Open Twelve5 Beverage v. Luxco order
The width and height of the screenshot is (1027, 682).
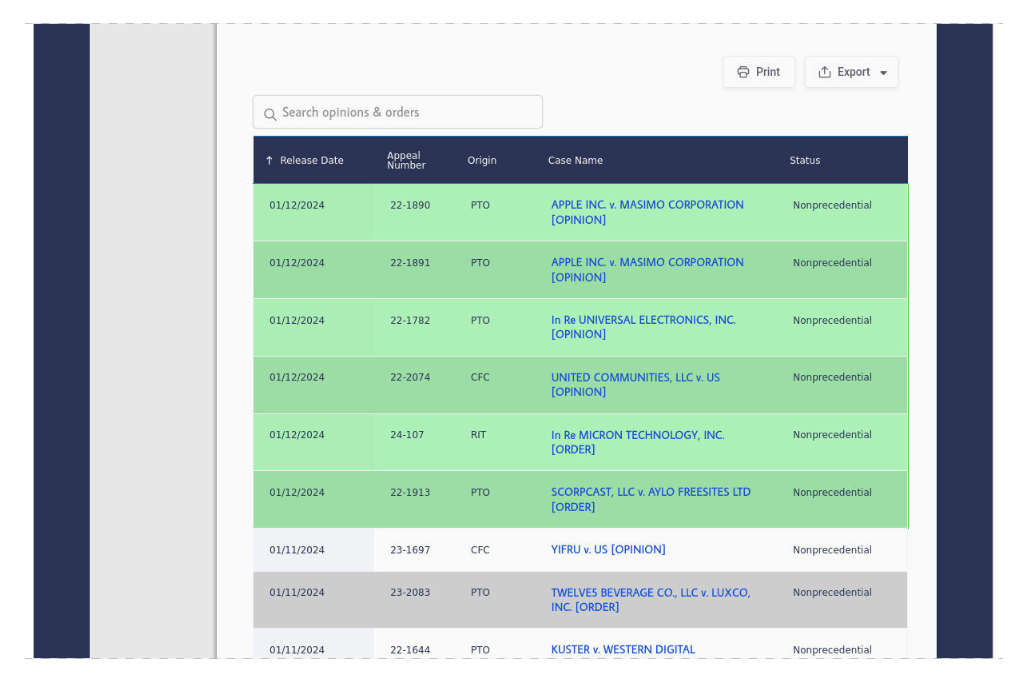click(x=649, y=593)
